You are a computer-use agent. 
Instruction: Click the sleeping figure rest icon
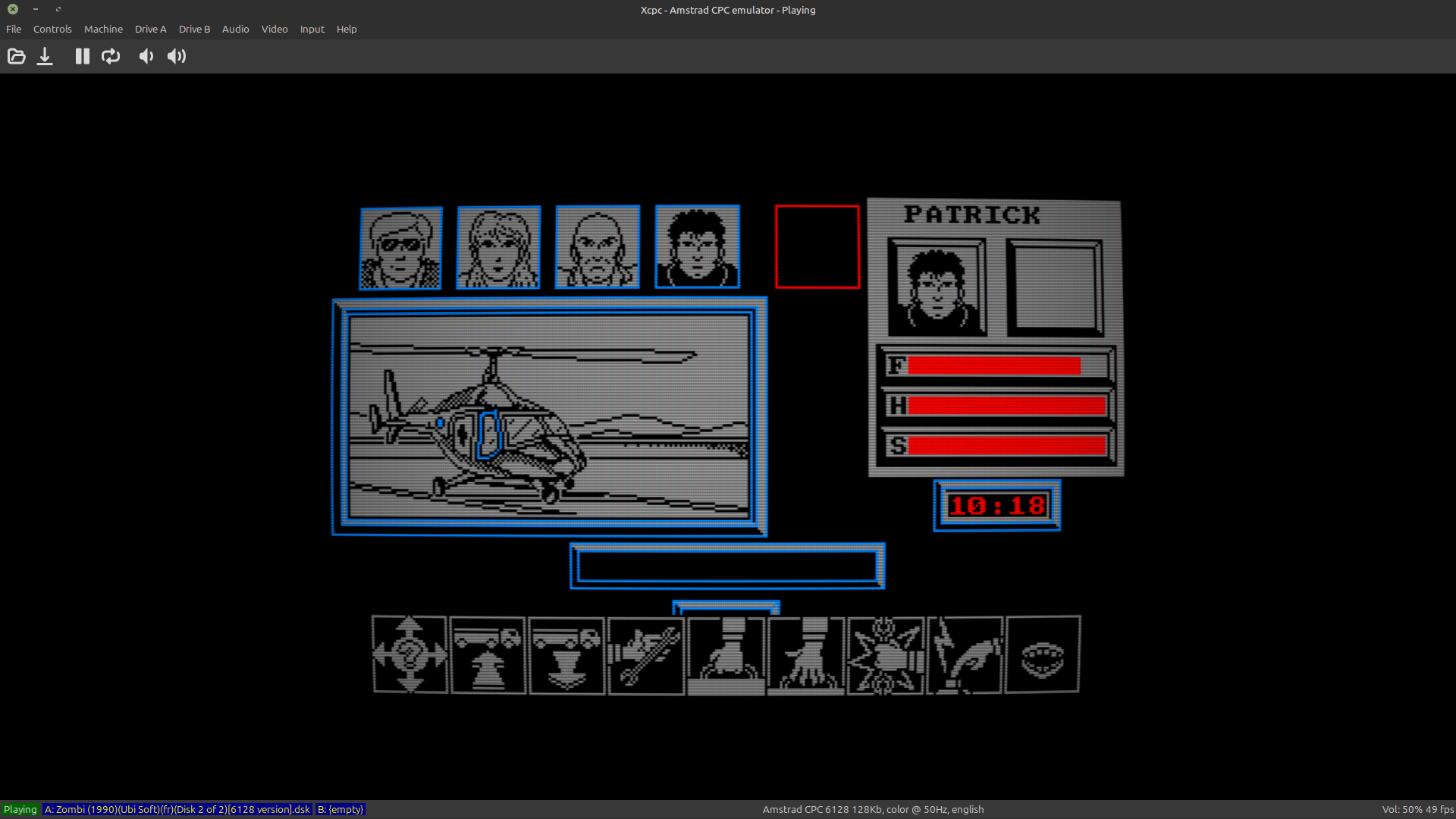pos(965,654)
